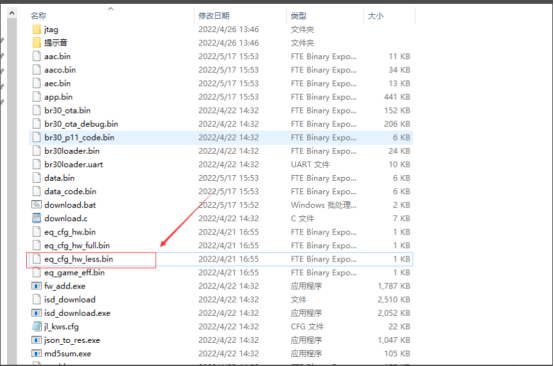
Task: Select the eq_cfg_hw.bin file icon
Action: pyautogui.click(x=36, y=232)
